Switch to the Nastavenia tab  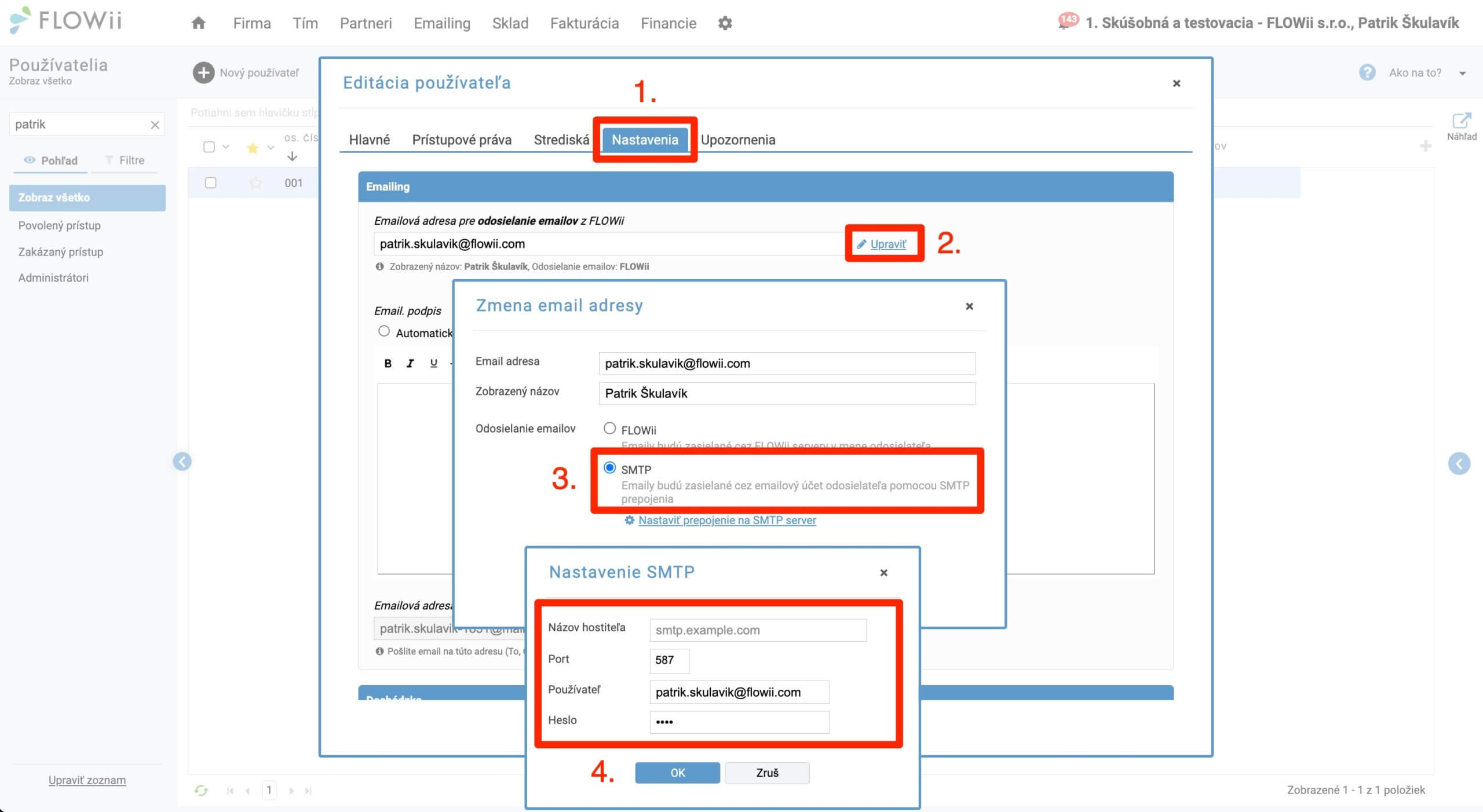[x=645, y=140]
